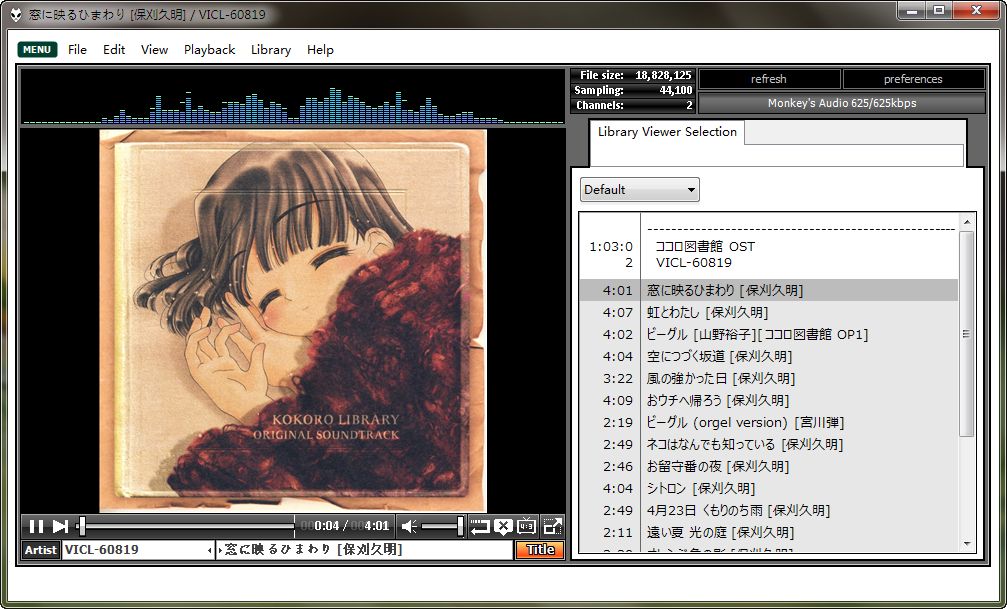Open the Library menu
The width and height of the screenshot is (1007, 609).
coord(270,49)
